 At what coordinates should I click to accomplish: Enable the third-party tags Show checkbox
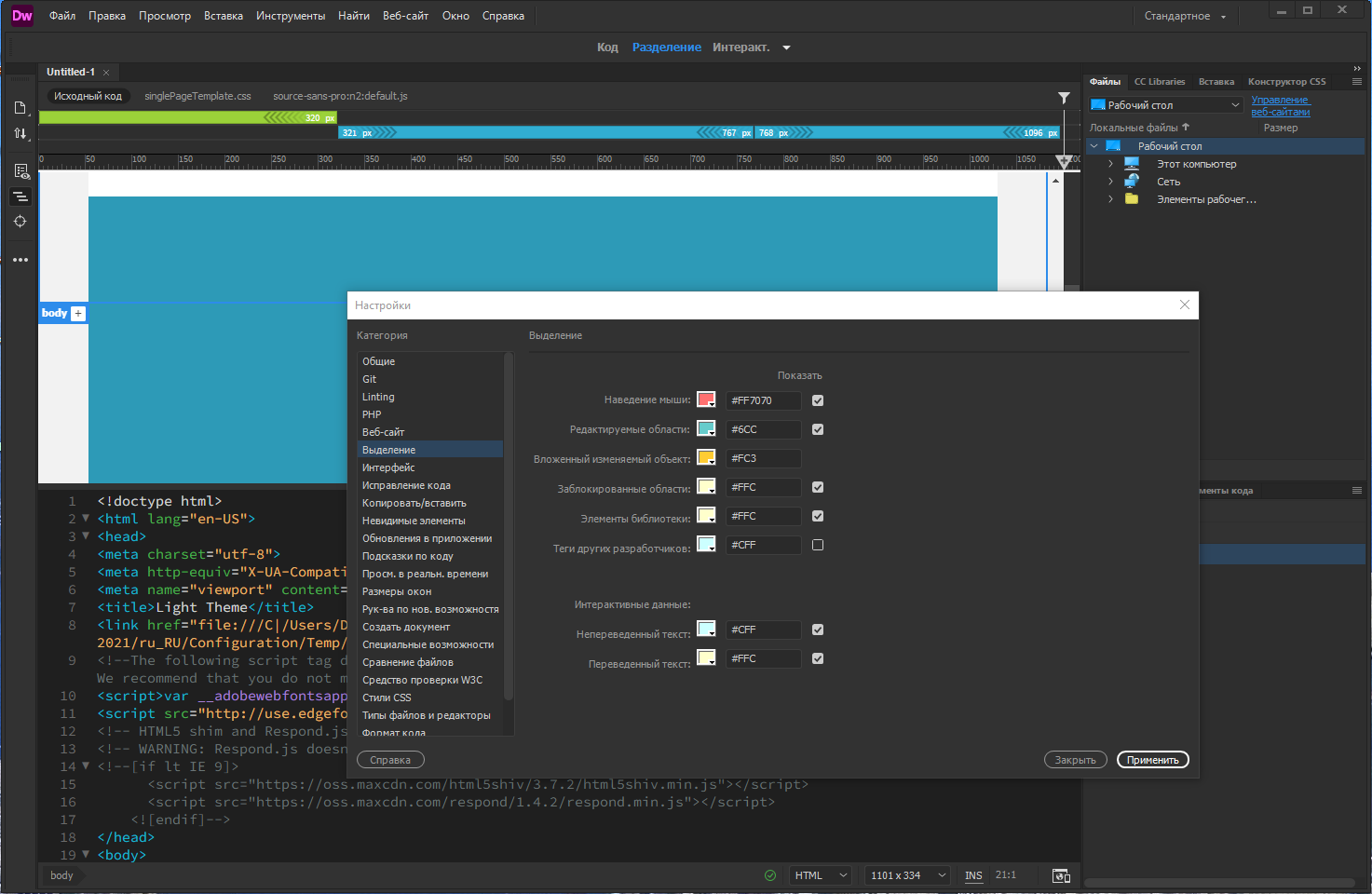pyautogui.click(x=818, y=545)
